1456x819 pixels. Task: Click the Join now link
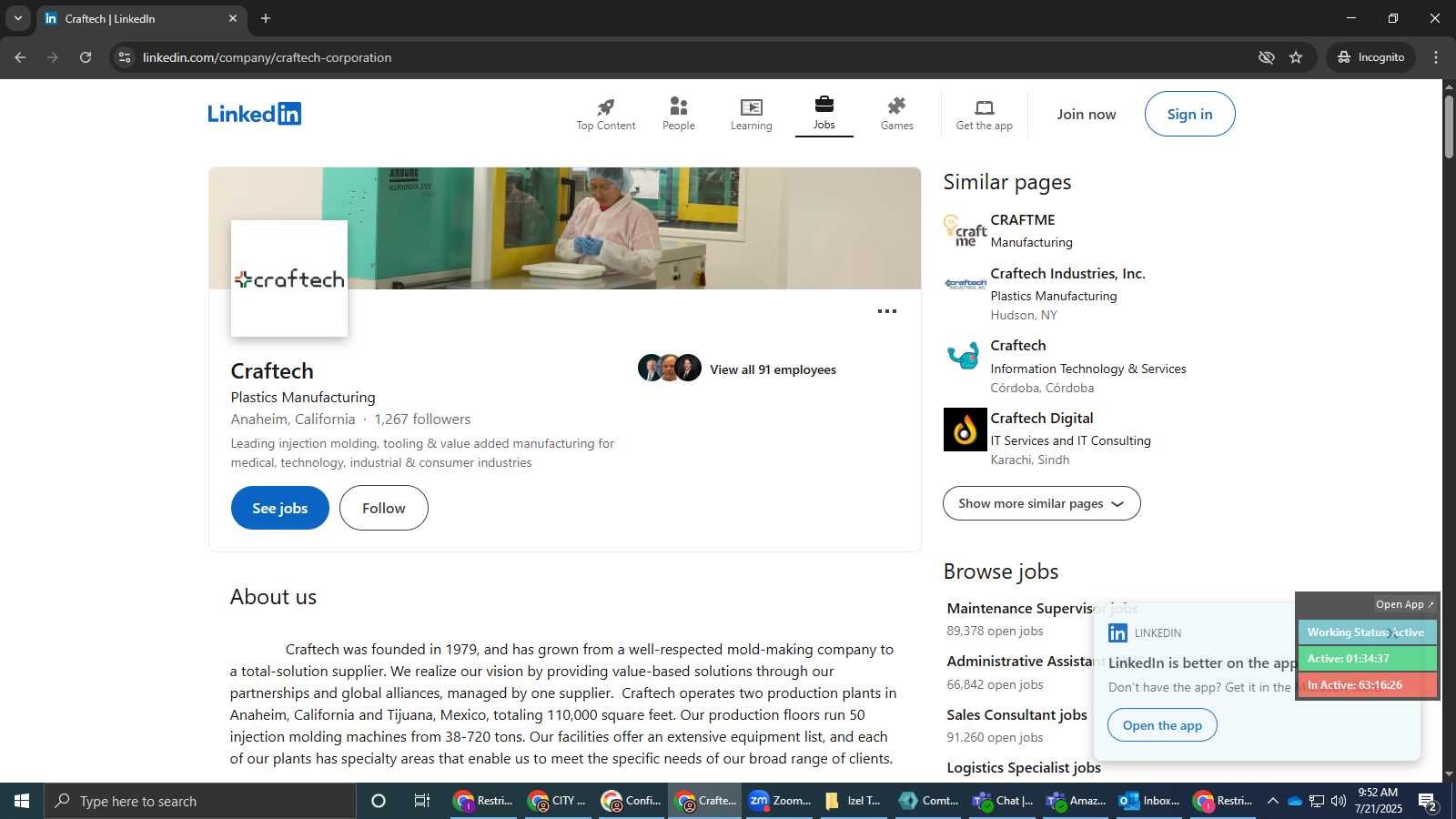pyautogui.click(x=1086, y=114)
